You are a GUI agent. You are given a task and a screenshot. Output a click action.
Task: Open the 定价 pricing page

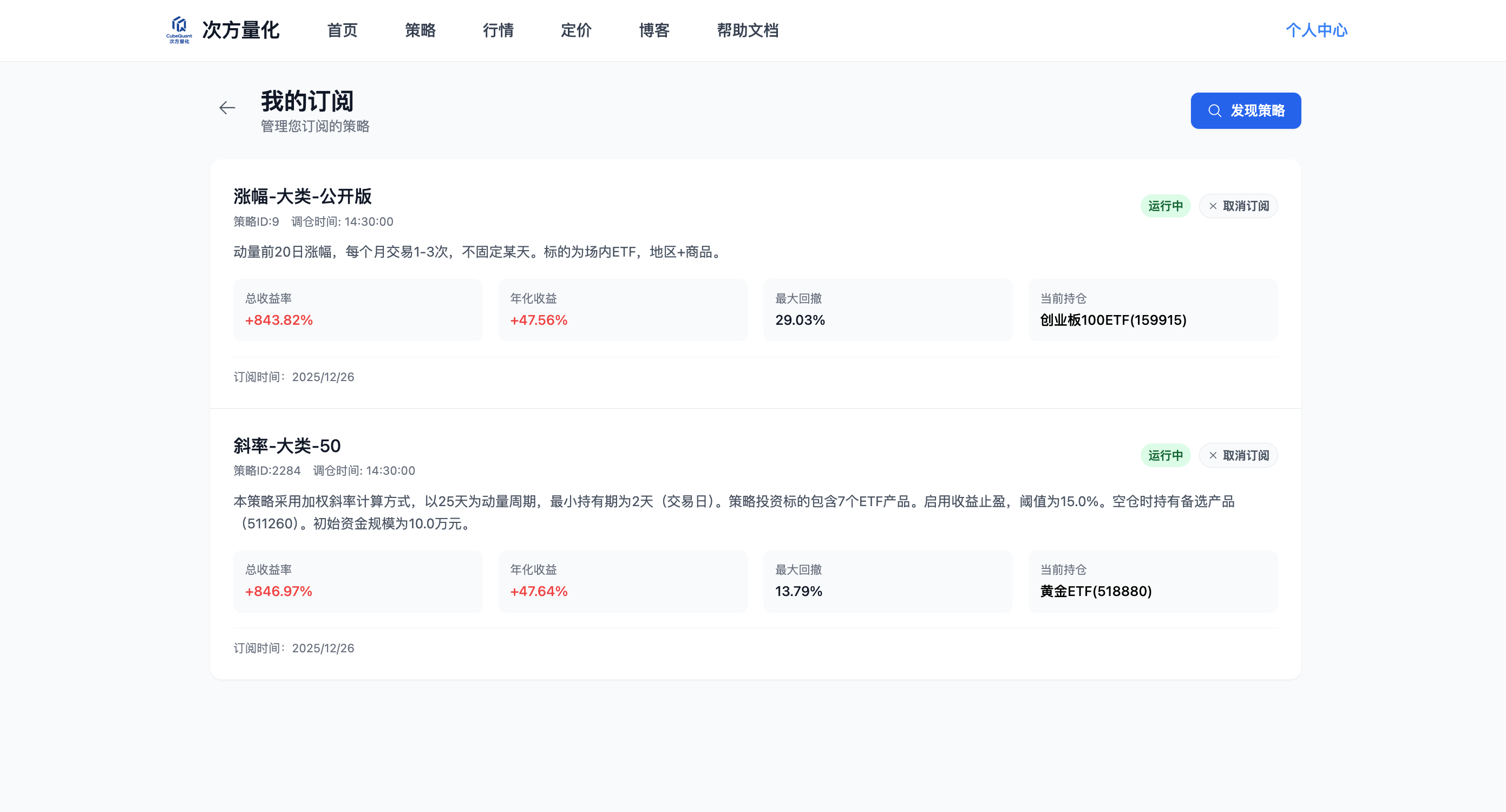pyautogui.click(x=577, y=30)
